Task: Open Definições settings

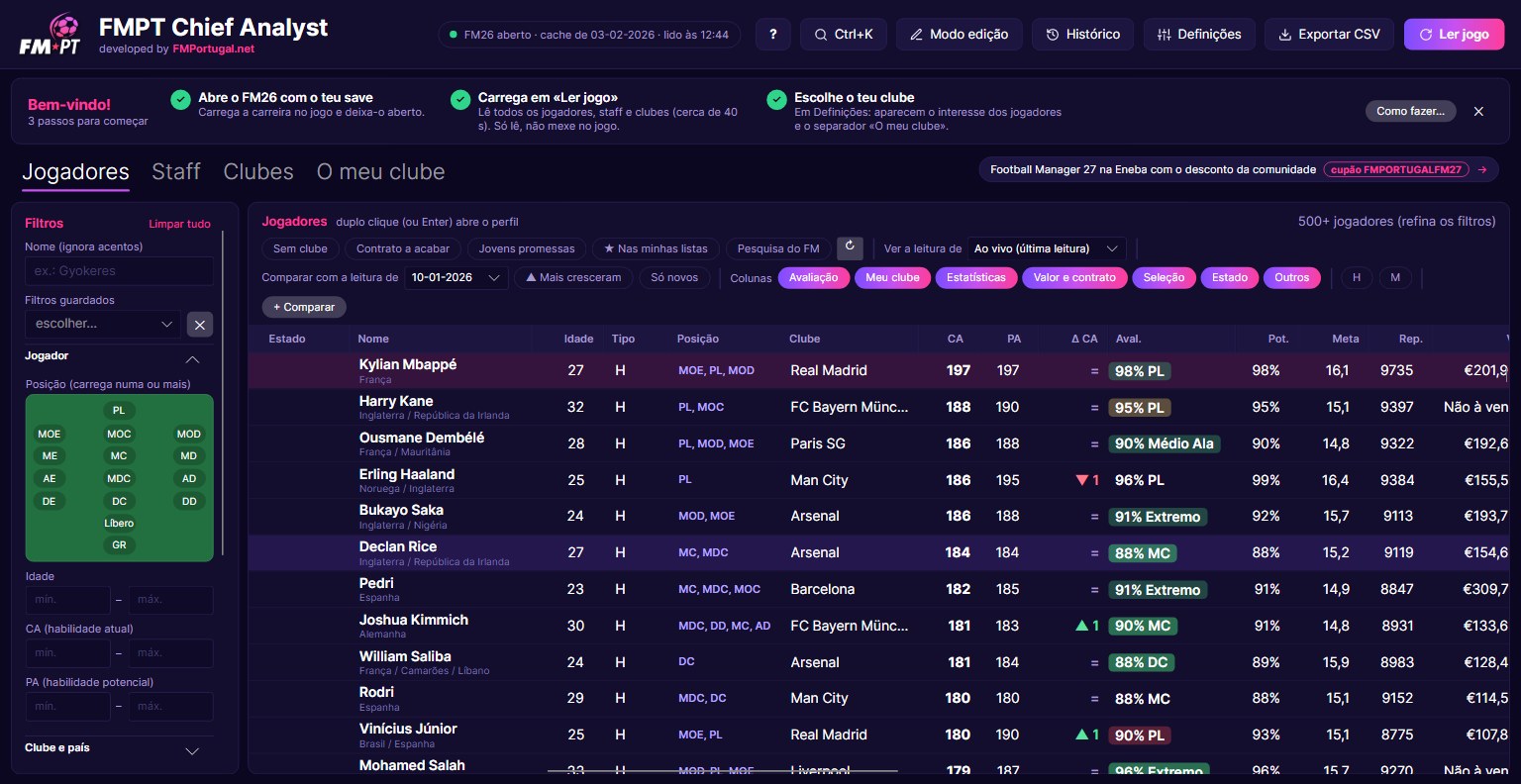Action: tap(1199, 35)
